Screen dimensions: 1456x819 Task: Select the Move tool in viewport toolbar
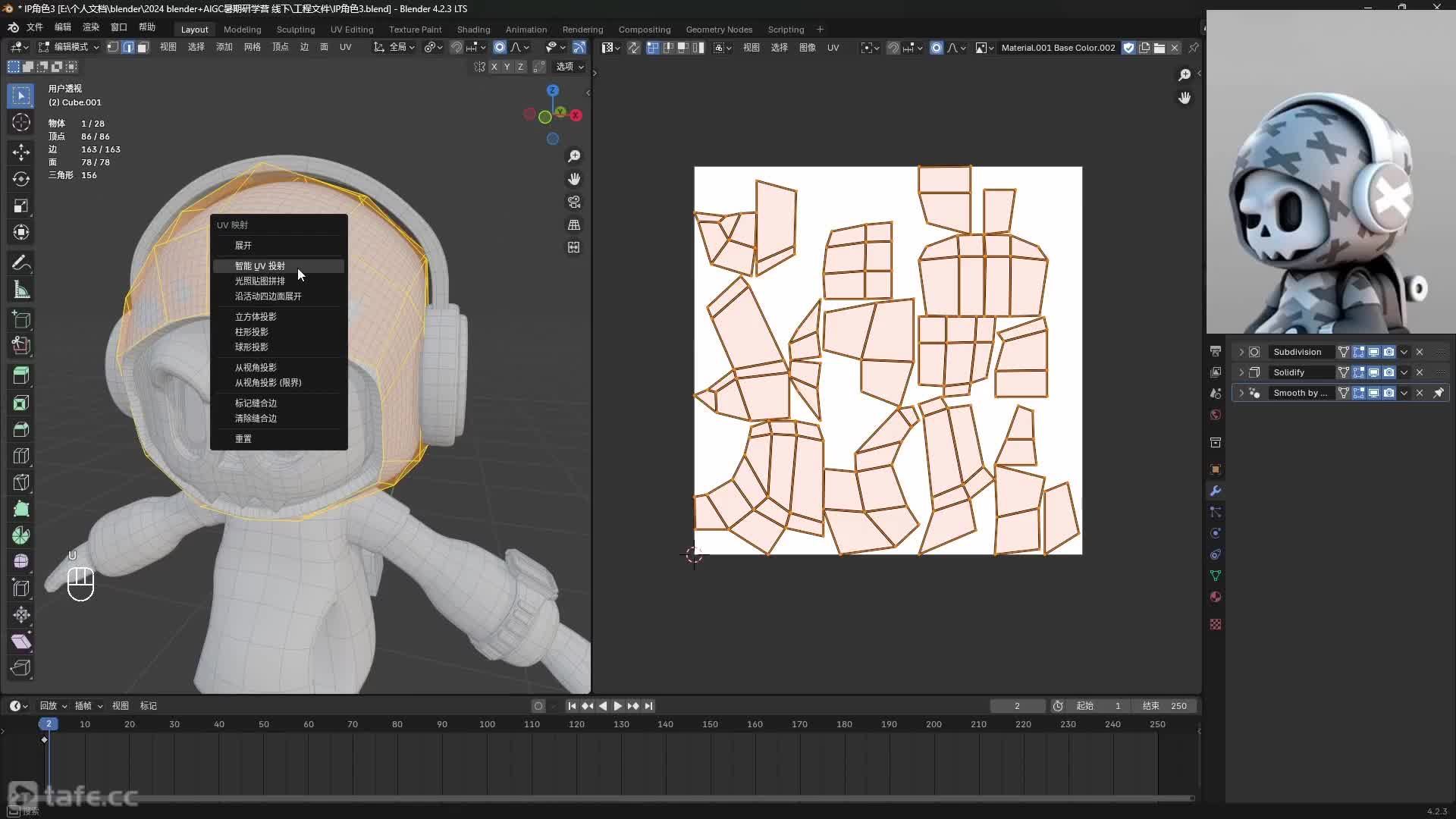[21, 151]
